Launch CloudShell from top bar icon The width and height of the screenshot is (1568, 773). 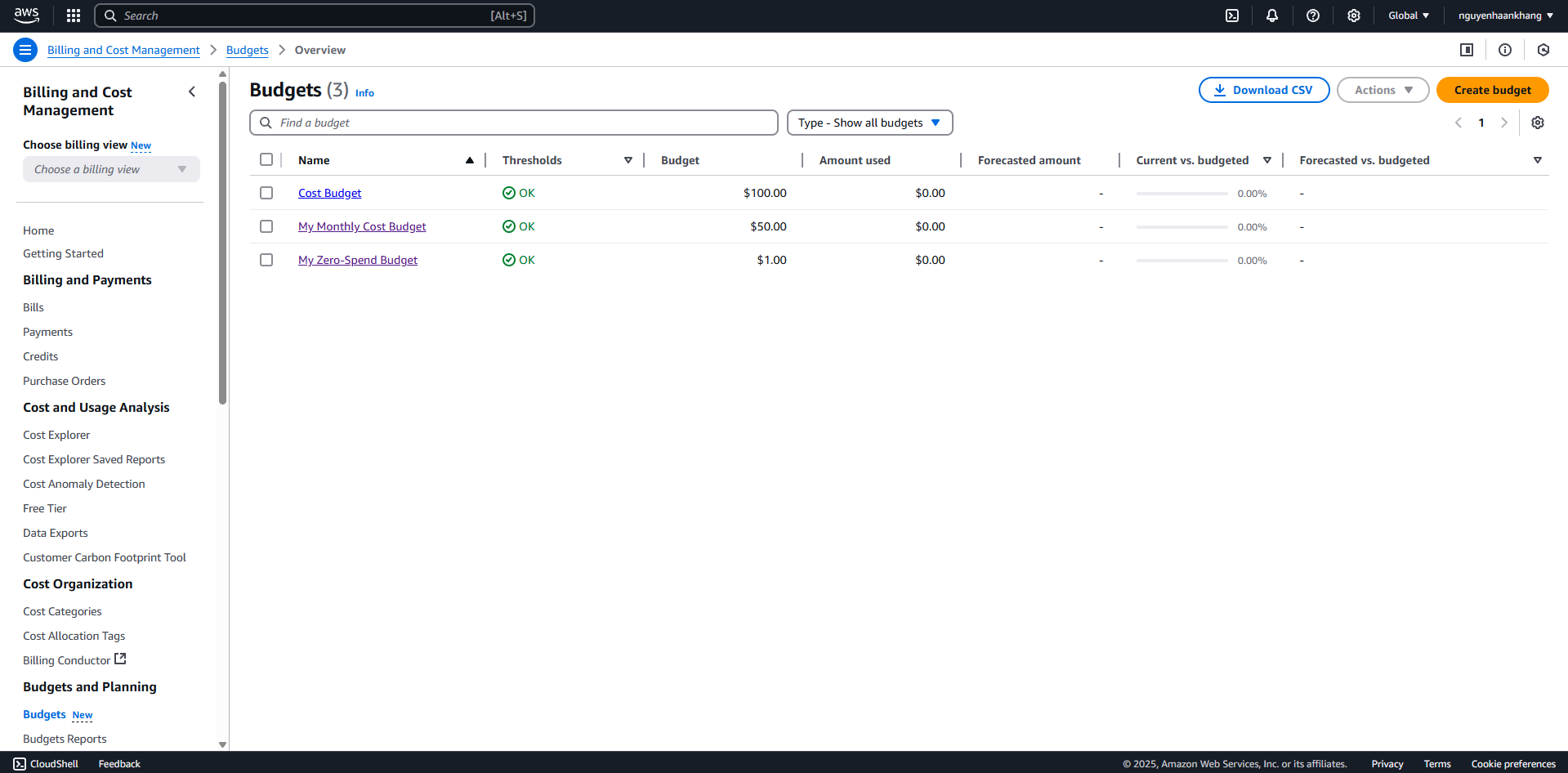click(1232, 16)
